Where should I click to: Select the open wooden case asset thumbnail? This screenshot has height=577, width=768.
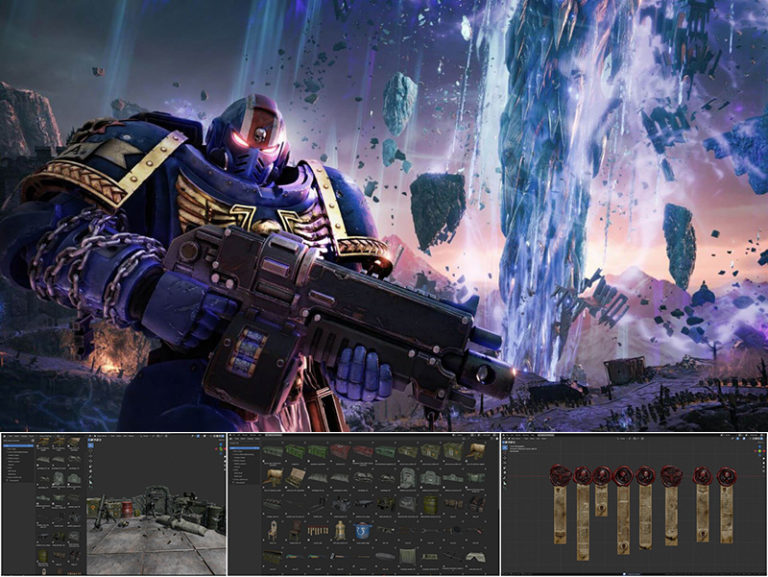[x=295, y=476]
